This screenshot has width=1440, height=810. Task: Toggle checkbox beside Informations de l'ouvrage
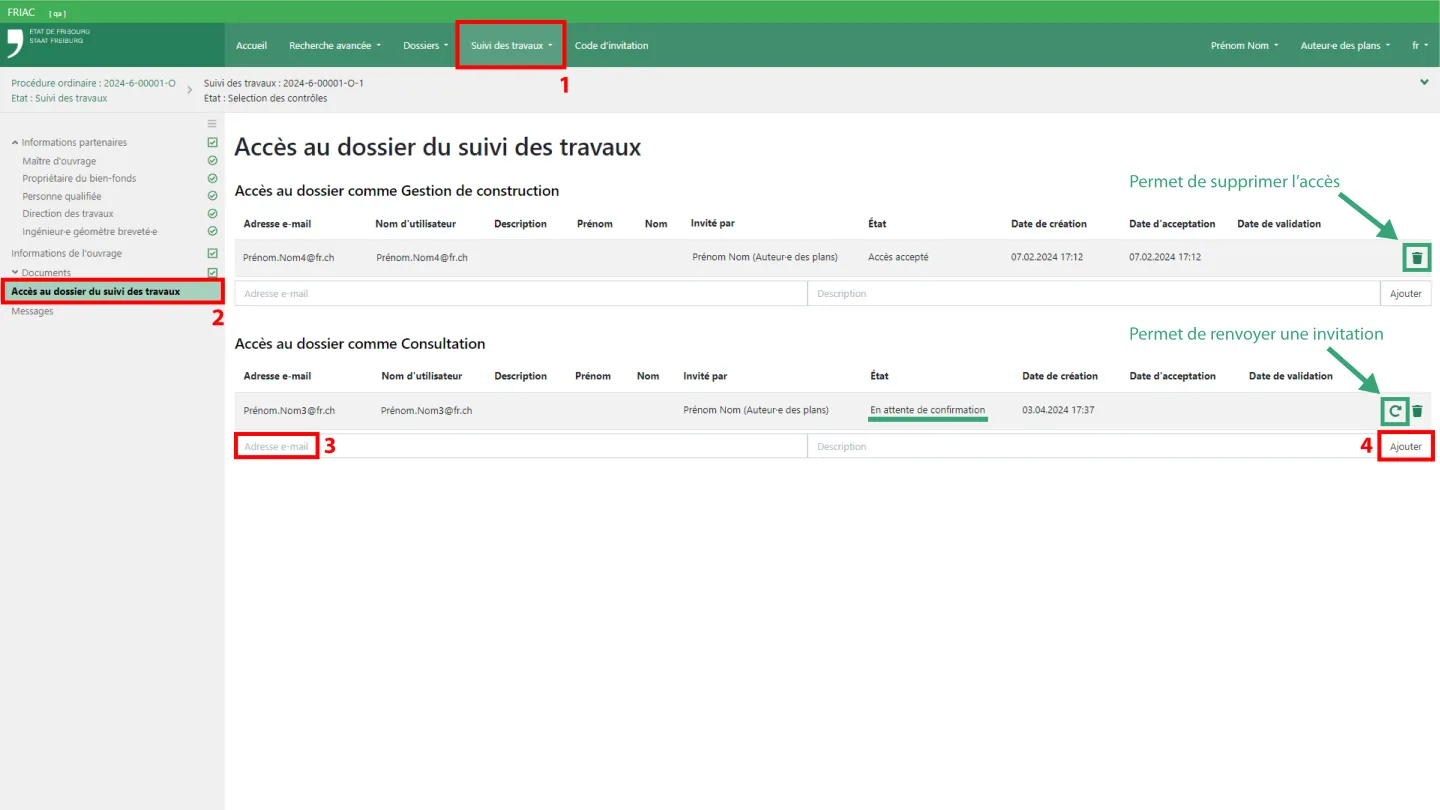(x=212, y=254)
